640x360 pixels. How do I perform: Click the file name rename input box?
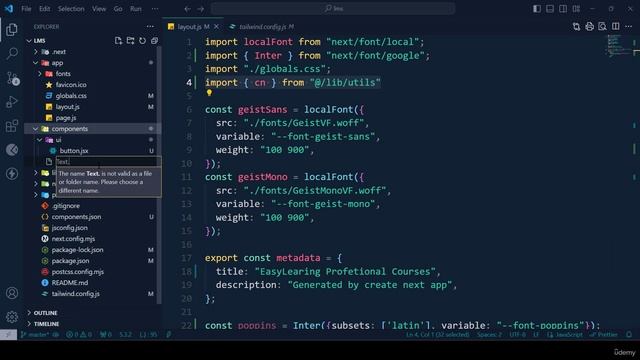[x=108, y=162]
